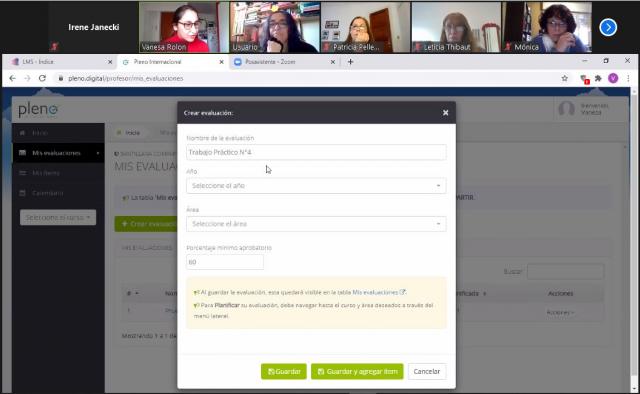
Task: Open a new browser tab
Action: coord(350,62)
